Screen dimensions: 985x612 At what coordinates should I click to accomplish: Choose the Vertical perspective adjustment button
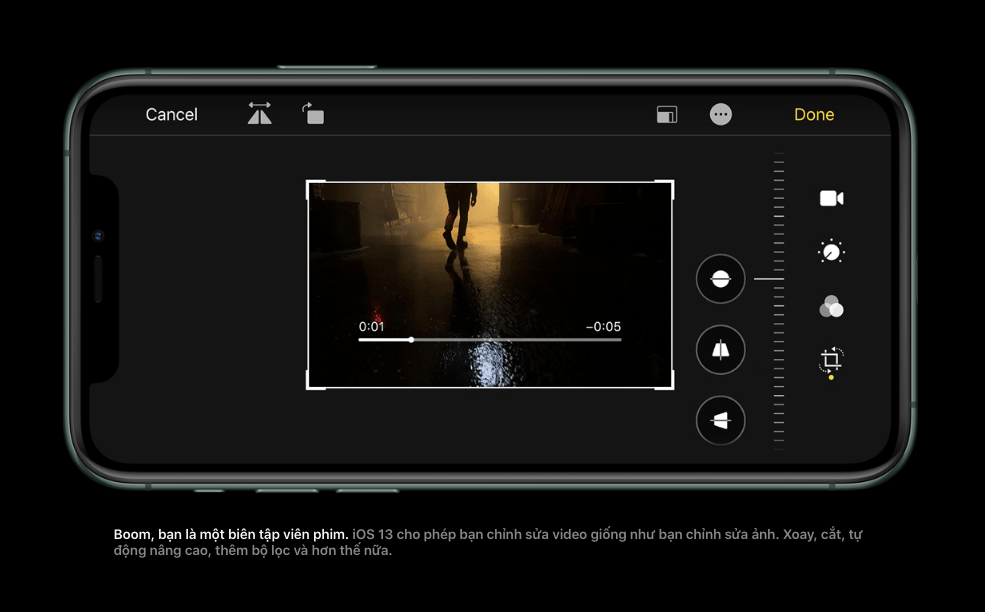click(721, 350)
